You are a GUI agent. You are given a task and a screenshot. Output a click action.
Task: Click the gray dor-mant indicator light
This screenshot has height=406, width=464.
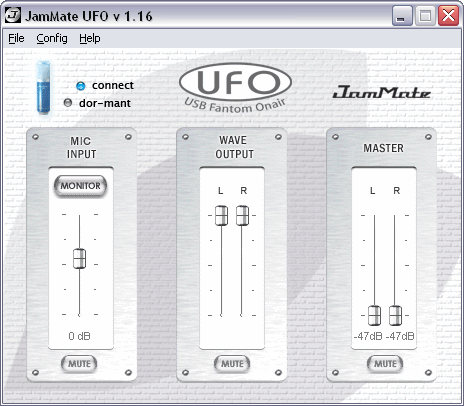click(x=68, y=103)
